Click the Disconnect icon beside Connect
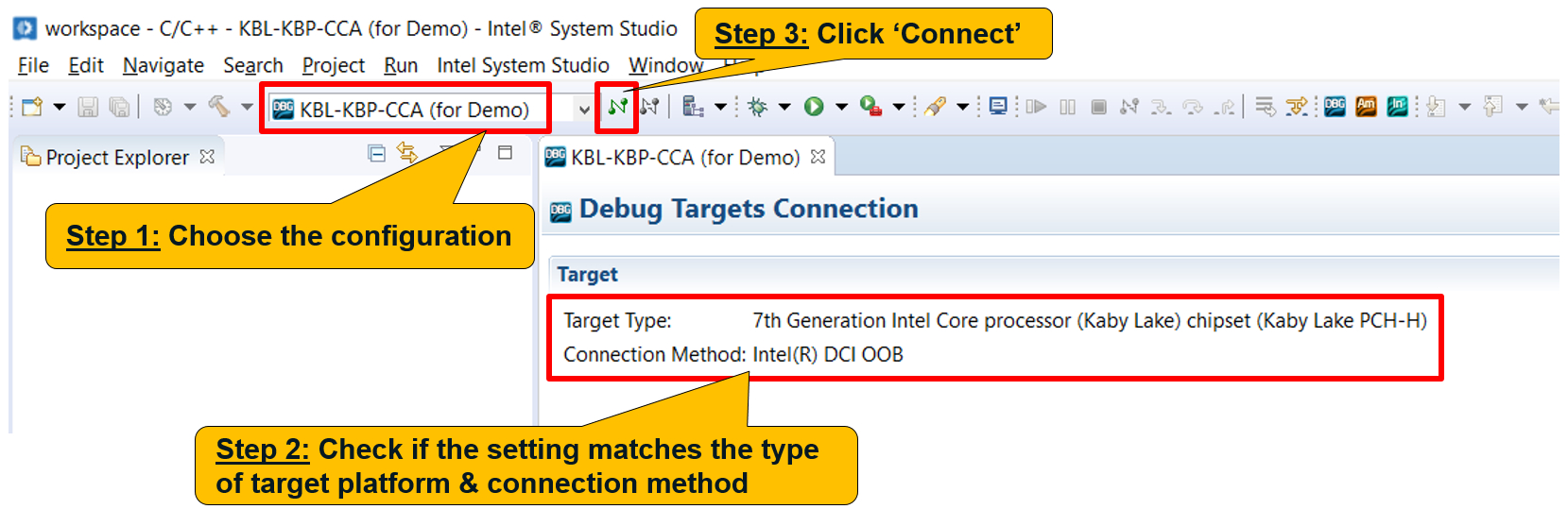 click(x=649, y=107)
